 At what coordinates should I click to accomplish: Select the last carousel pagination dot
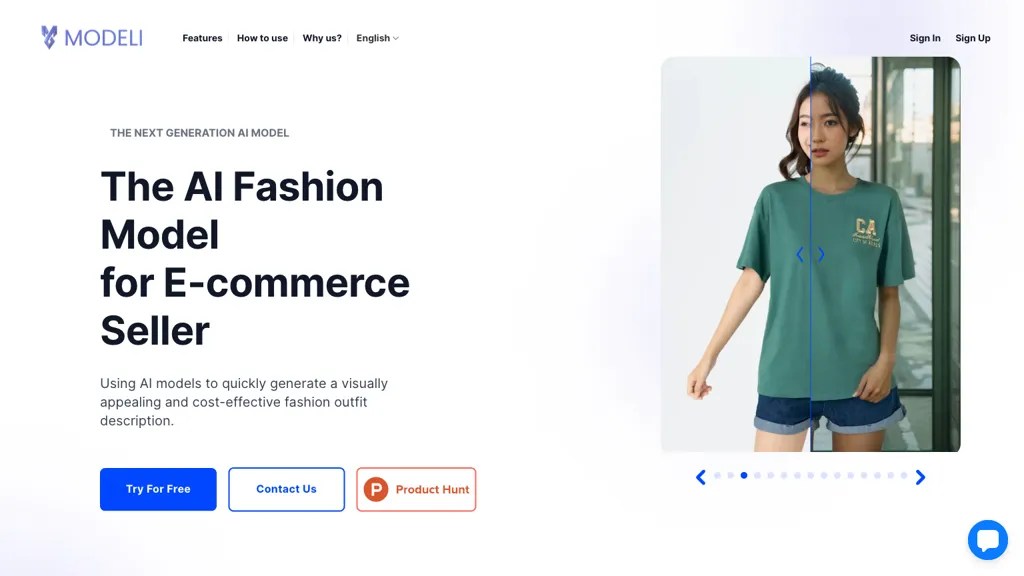[x=904, y=475]
